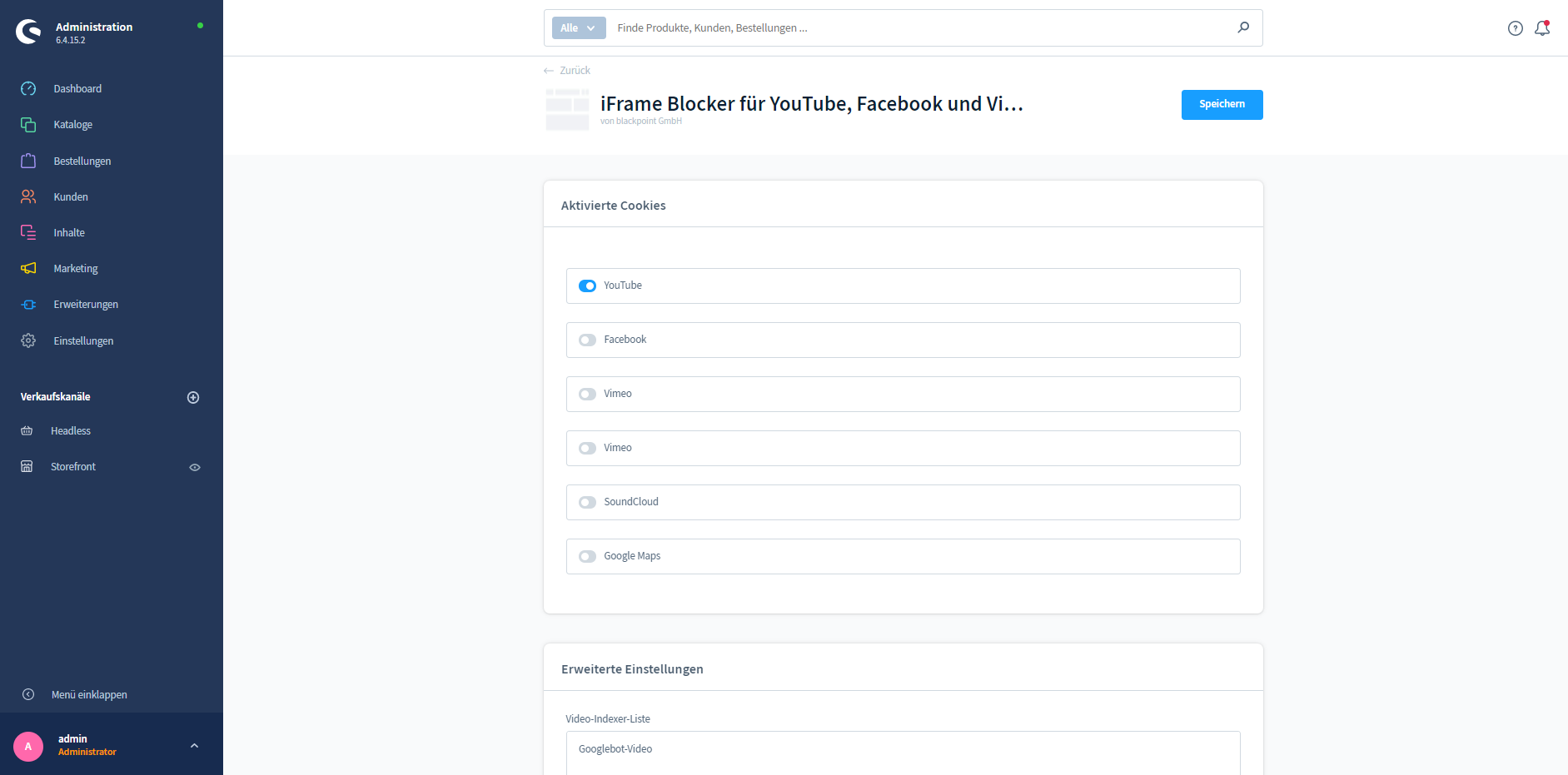1568x775 pixels.
Task: Open the Kunden menu item
Action: [x=71, y=196]
